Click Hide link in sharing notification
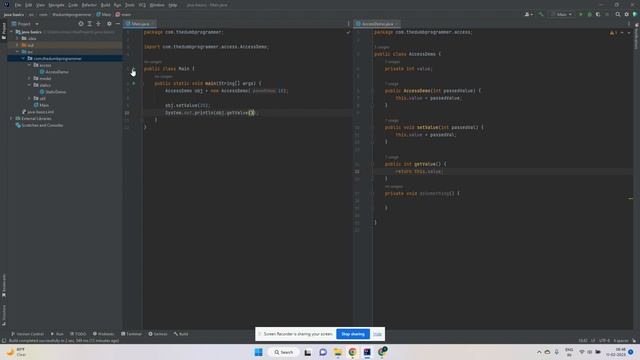The image size is (640, 360). 377,334
